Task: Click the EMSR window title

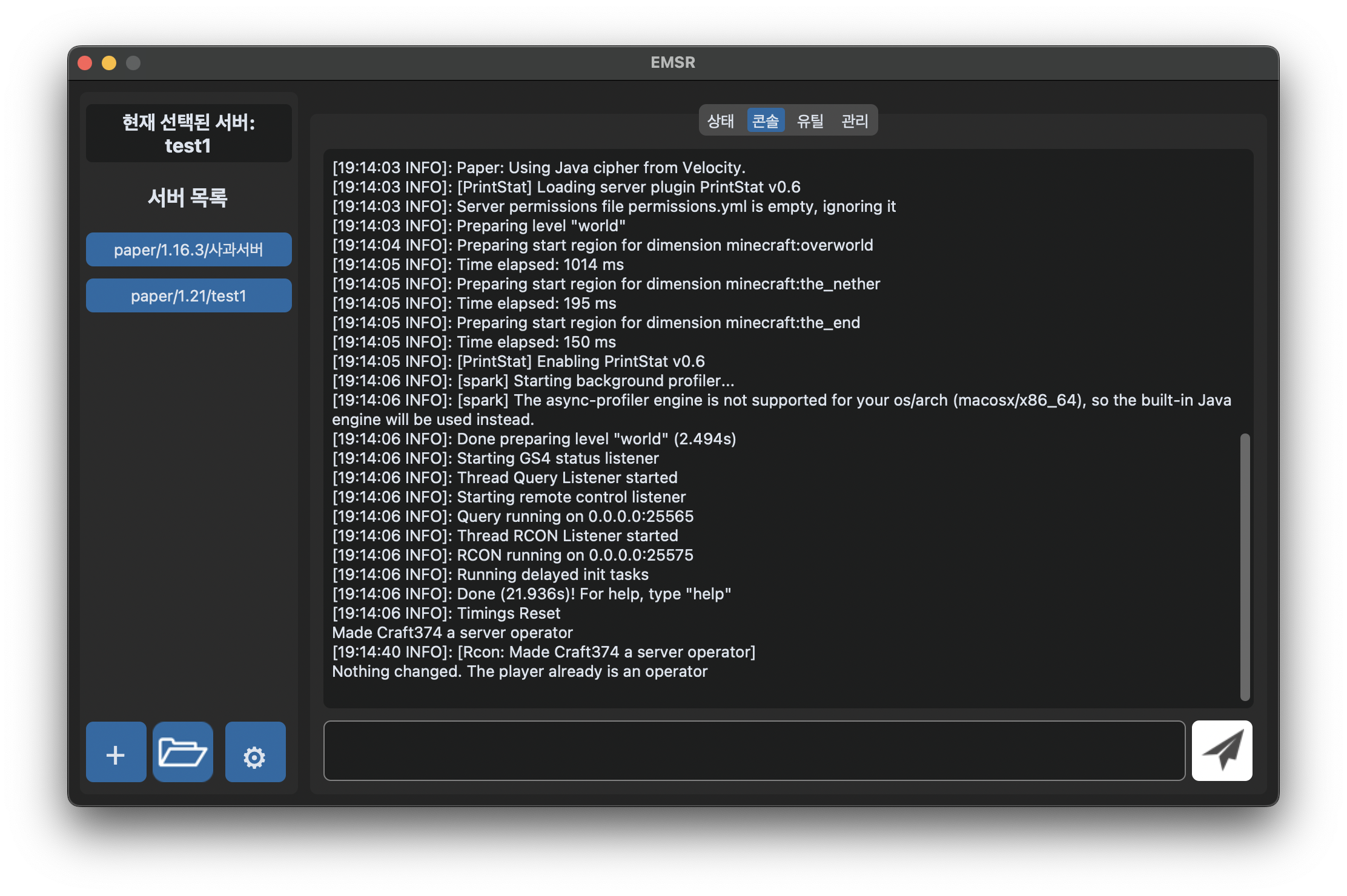Action: 673,62
